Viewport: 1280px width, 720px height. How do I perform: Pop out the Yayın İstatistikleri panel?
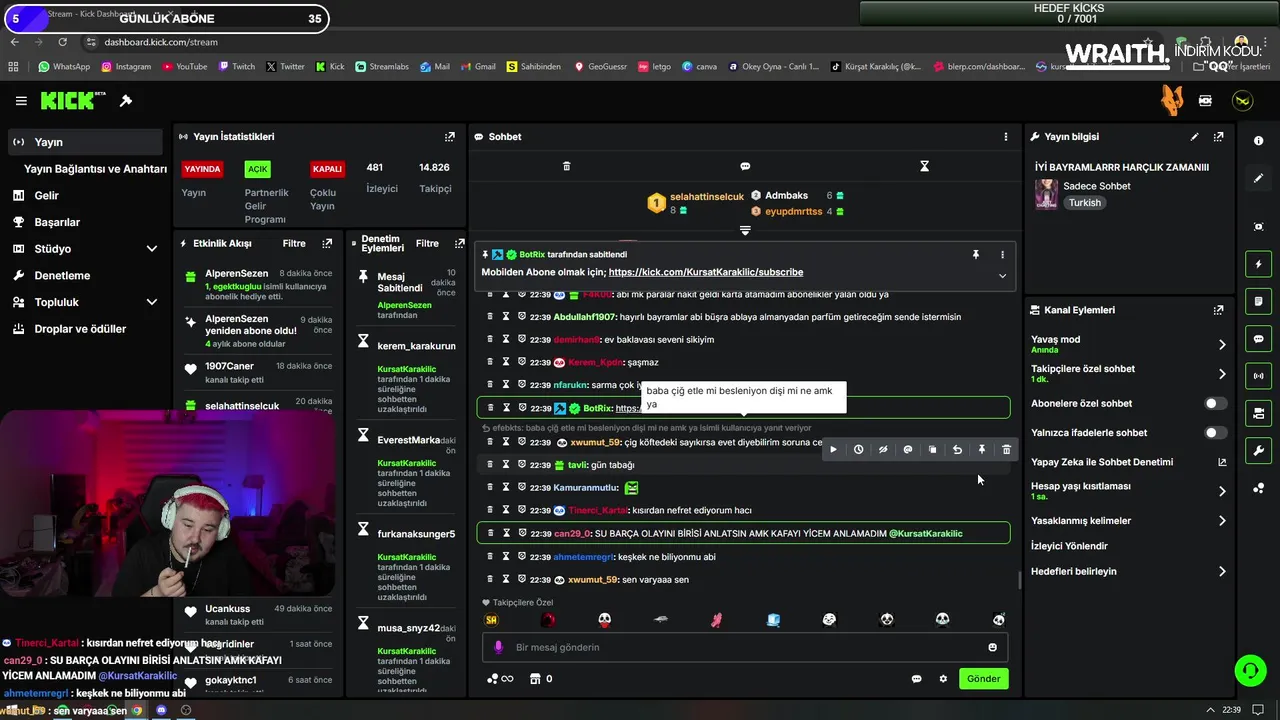click(x=450, y=137)
